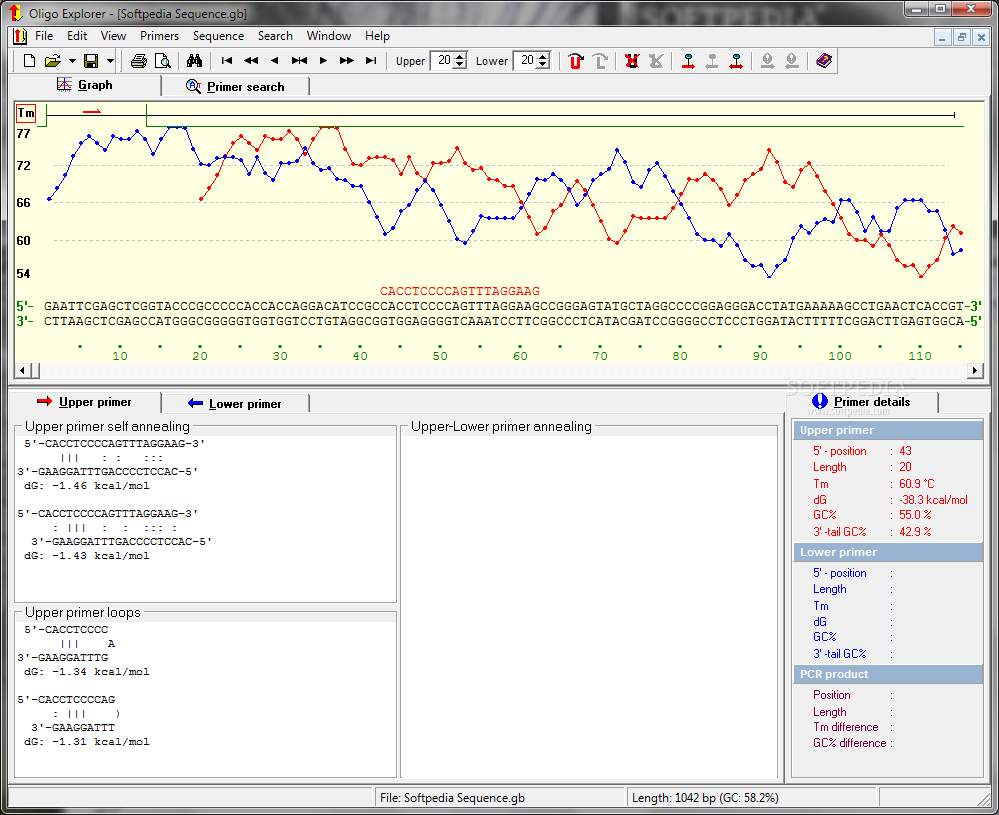Increase the Upper primer length with the up spinner
999x815 pixels.
coord(460,56)
